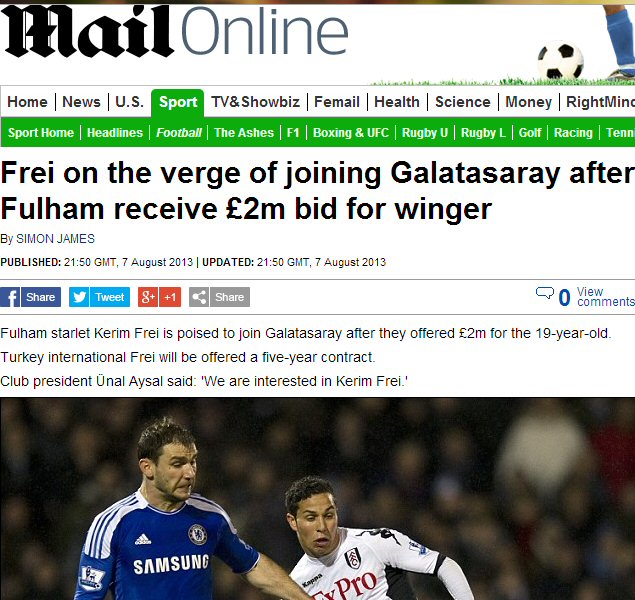This screenshot has width=635, height=600.
Task: Go to Sport Home
Action: click(x=41, y=133)
